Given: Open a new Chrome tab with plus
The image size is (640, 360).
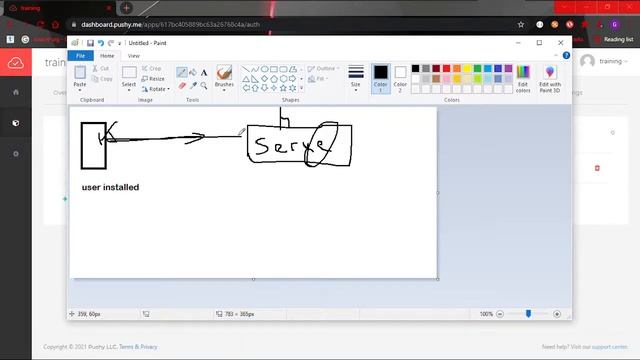Looking at the screenshot, I should click(x=127, y=8).
